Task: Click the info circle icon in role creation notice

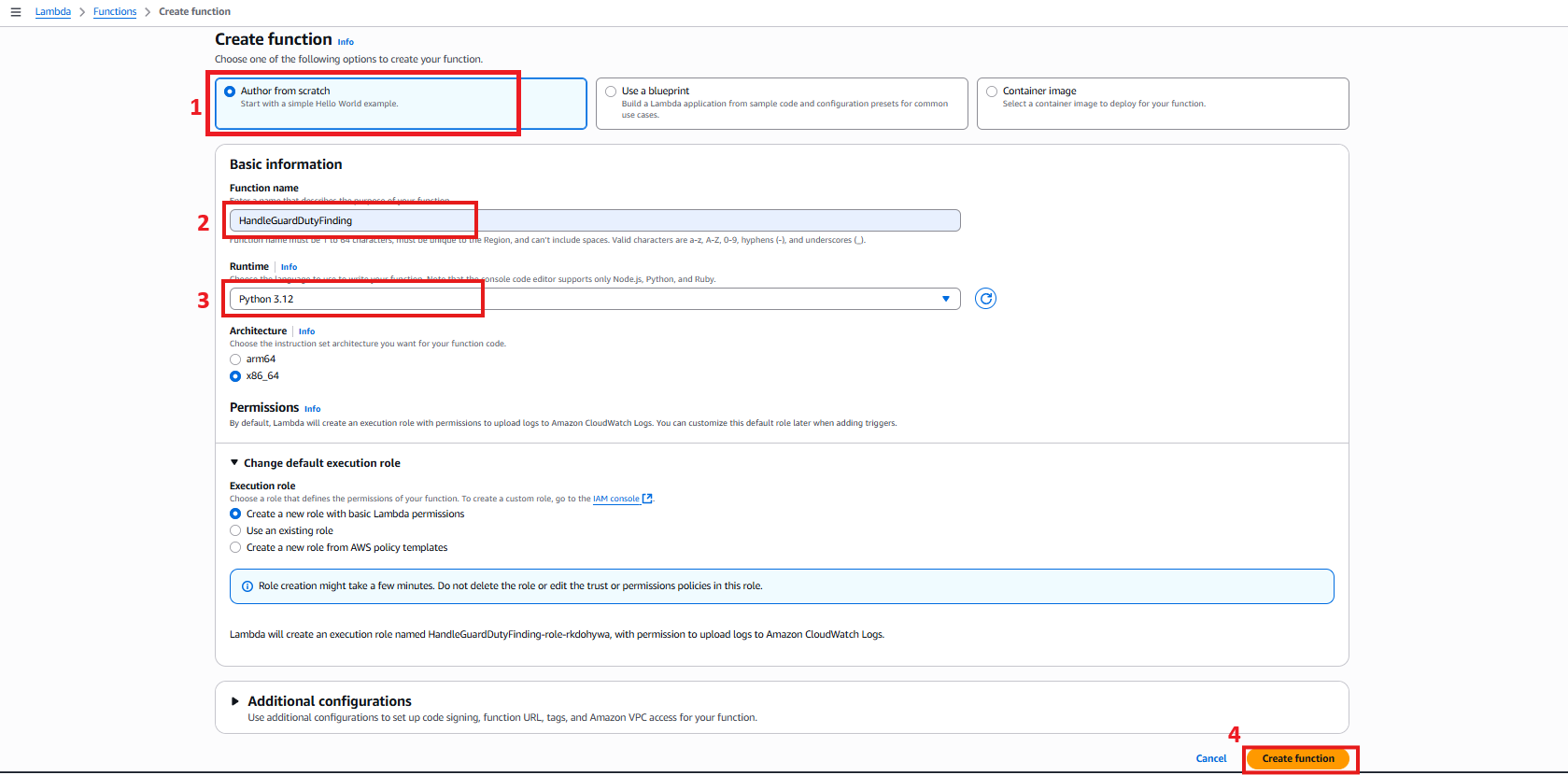Action: [247, 586]
